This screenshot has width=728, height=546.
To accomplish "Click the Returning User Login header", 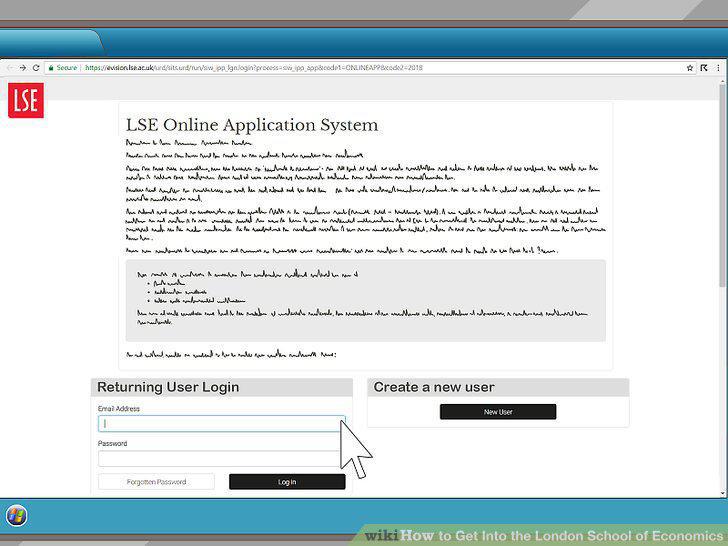I will (168, 387).
